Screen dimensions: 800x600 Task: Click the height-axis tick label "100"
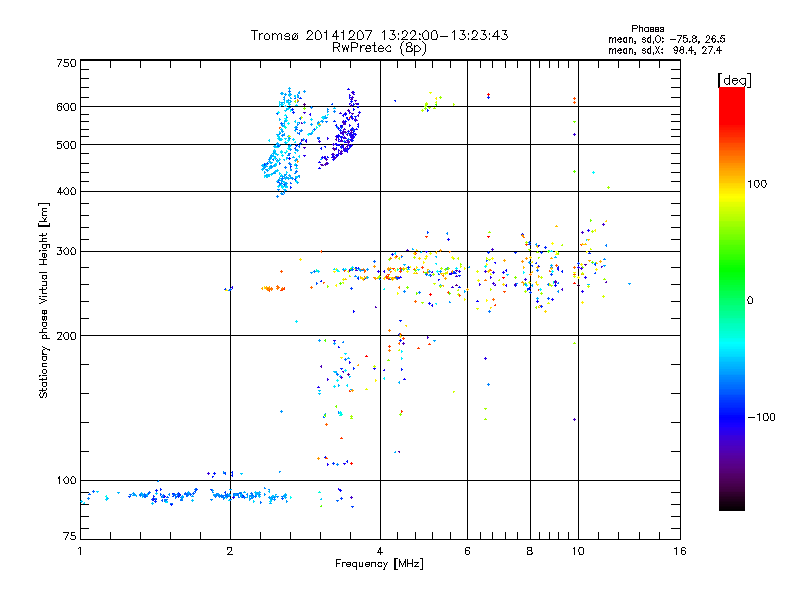(66, 480)
